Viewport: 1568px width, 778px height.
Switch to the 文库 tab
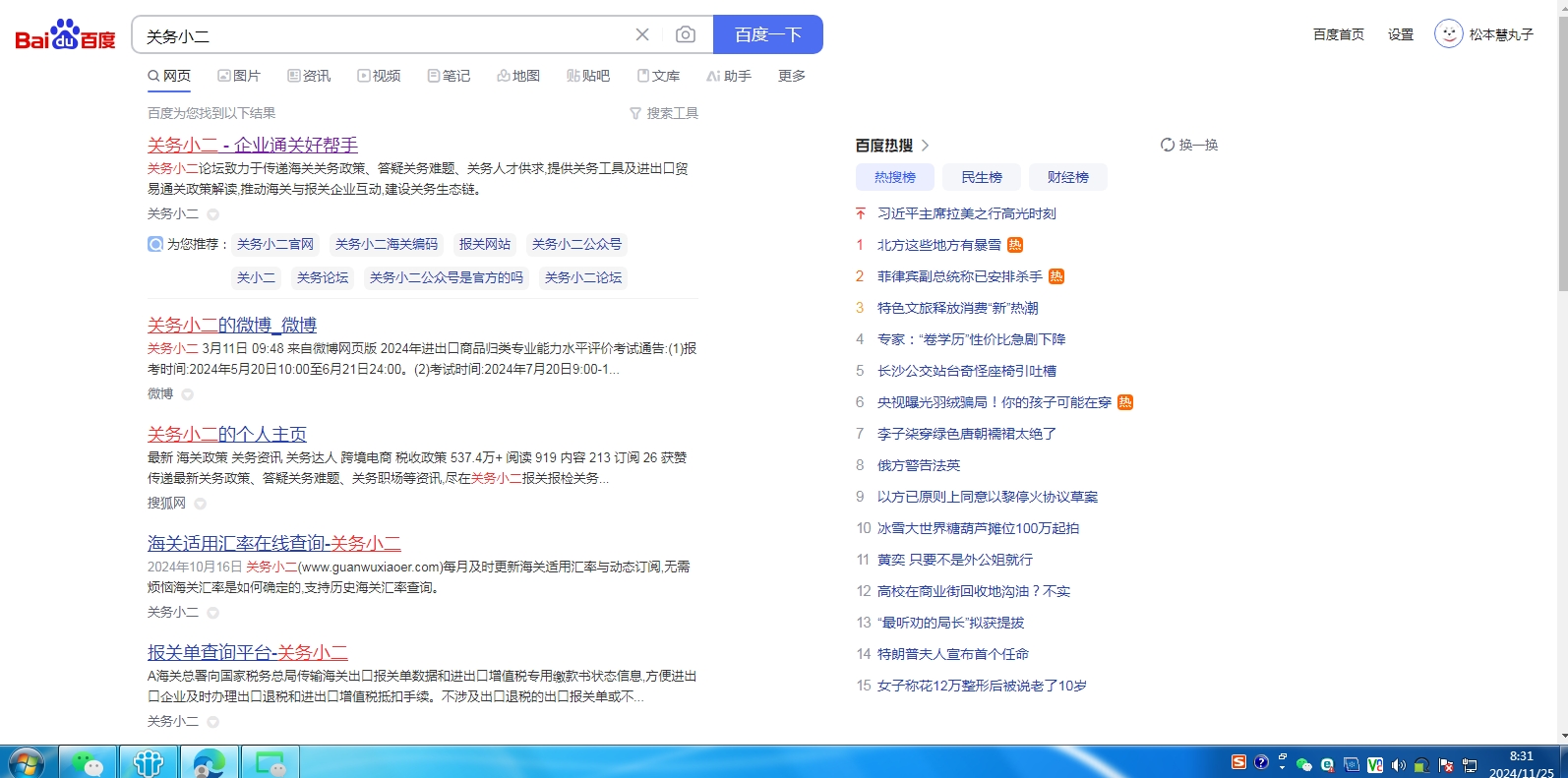[658, 76]
